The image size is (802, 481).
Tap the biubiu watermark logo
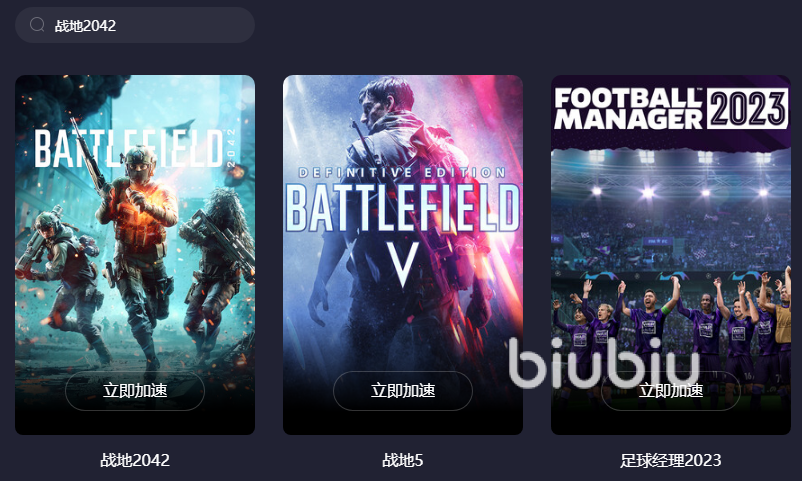coord(605,362)
